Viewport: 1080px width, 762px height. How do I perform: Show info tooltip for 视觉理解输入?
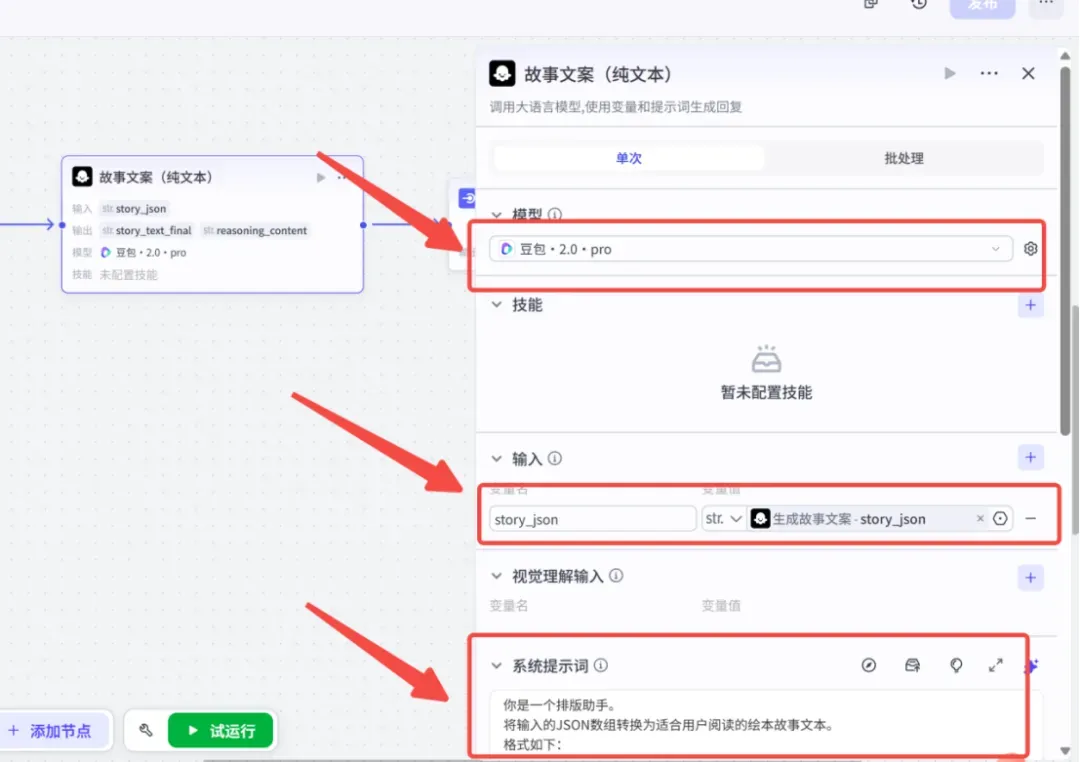click(616, 575)
